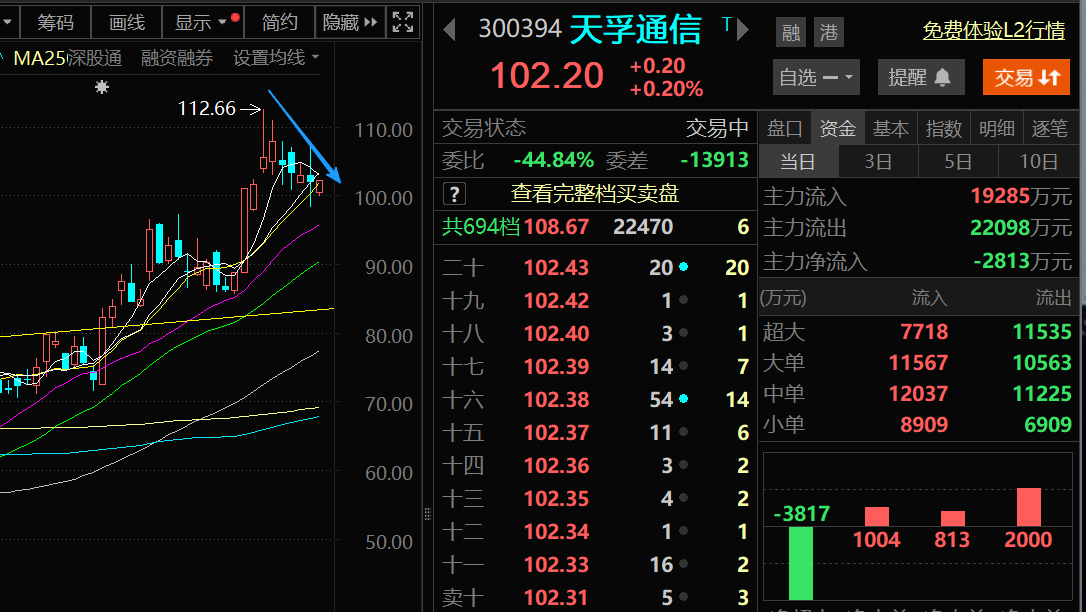Click the 共694档 total levels row

[596, 227]
